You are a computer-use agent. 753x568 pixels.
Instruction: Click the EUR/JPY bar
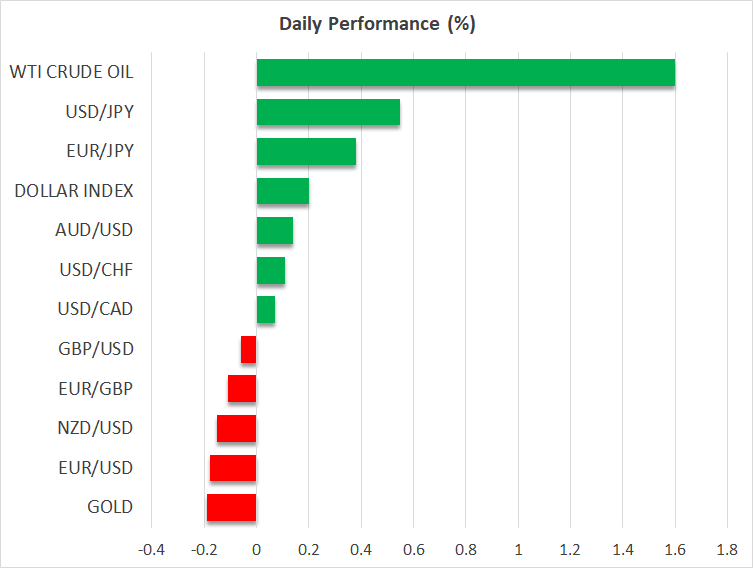306,152
